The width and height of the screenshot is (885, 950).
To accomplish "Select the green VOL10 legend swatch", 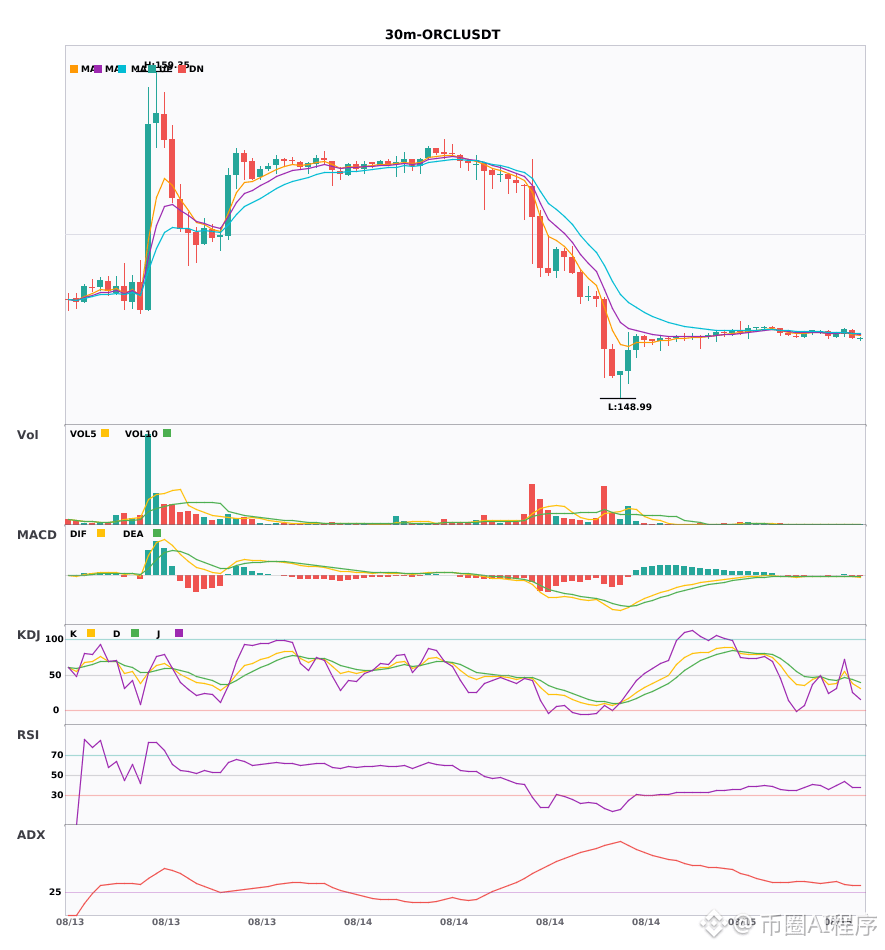I will (167, 433).
